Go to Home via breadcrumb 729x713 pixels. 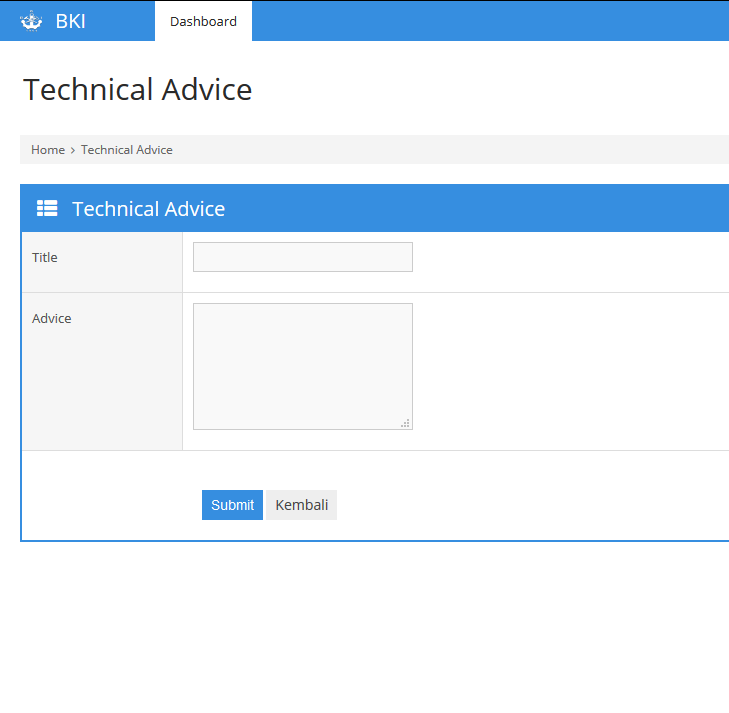(48, 150)
